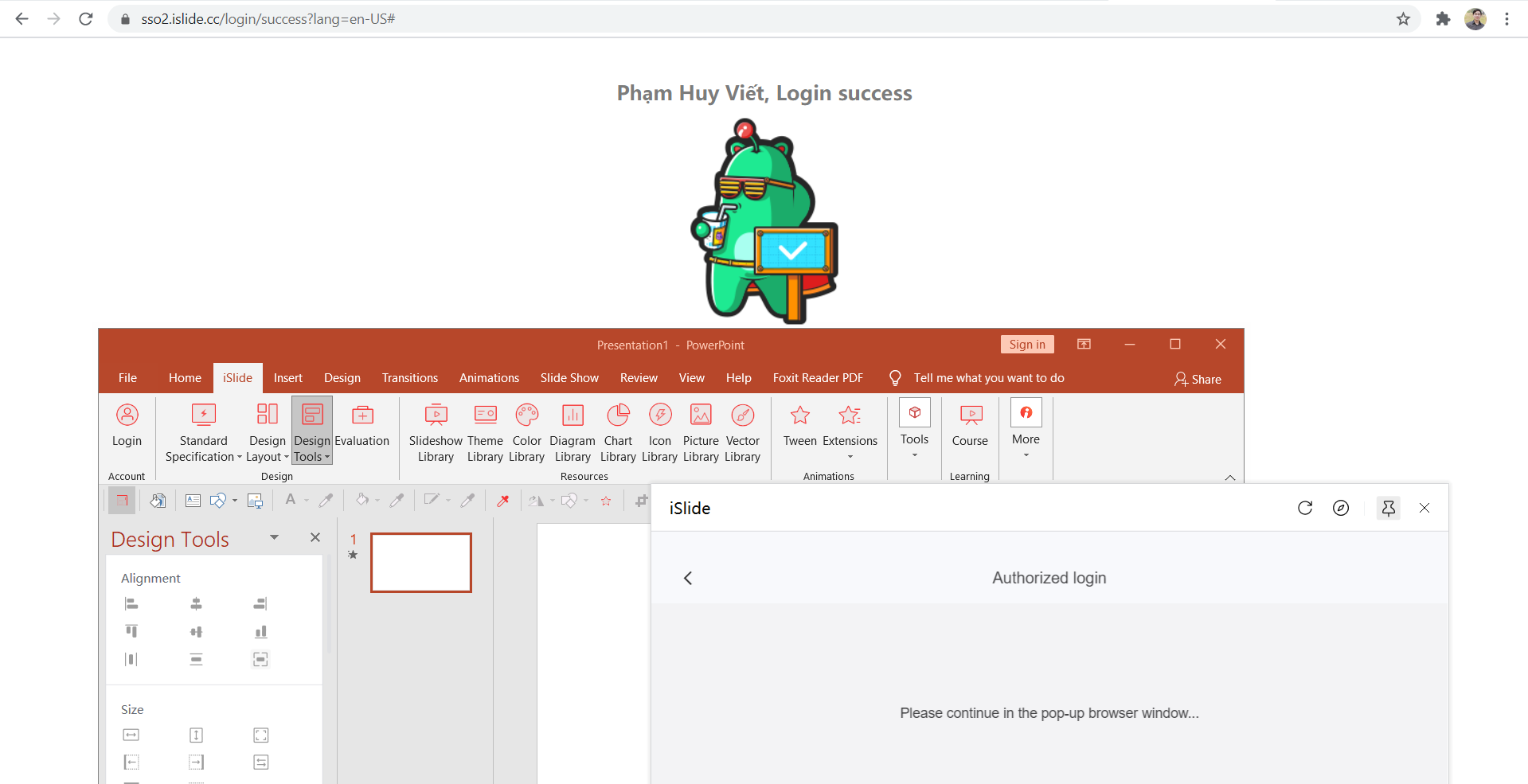This screenshot has width=1528, height=784.
Task: Click Align Top icon in Alignment
Action: coord(131,631)
